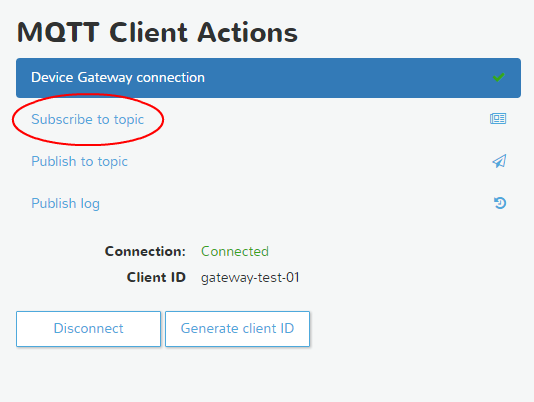The height and width of the screenshot is (402, 534).
Task: Click the history clock icon for Publish log
Action: [x=500, y=203]
